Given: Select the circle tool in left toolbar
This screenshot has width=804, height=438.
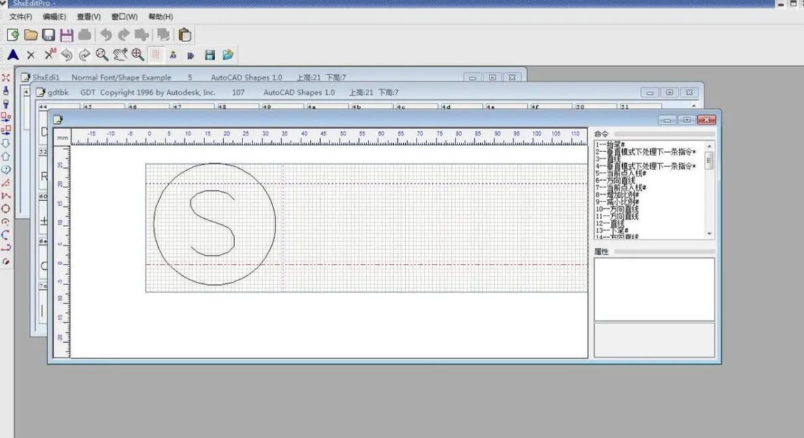Looking at the screenshot, I should coord(7,208).
